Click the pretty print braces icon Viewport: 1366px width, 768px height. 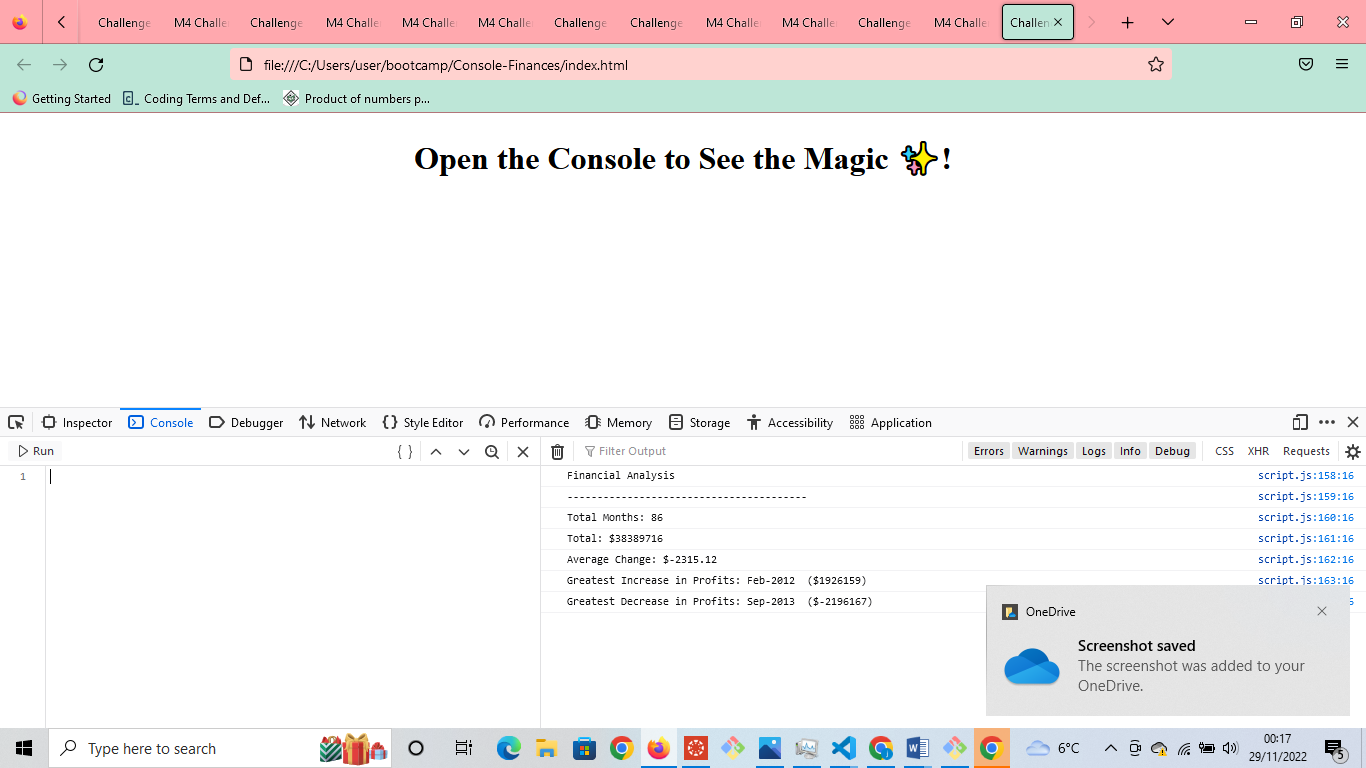[405, 451]
